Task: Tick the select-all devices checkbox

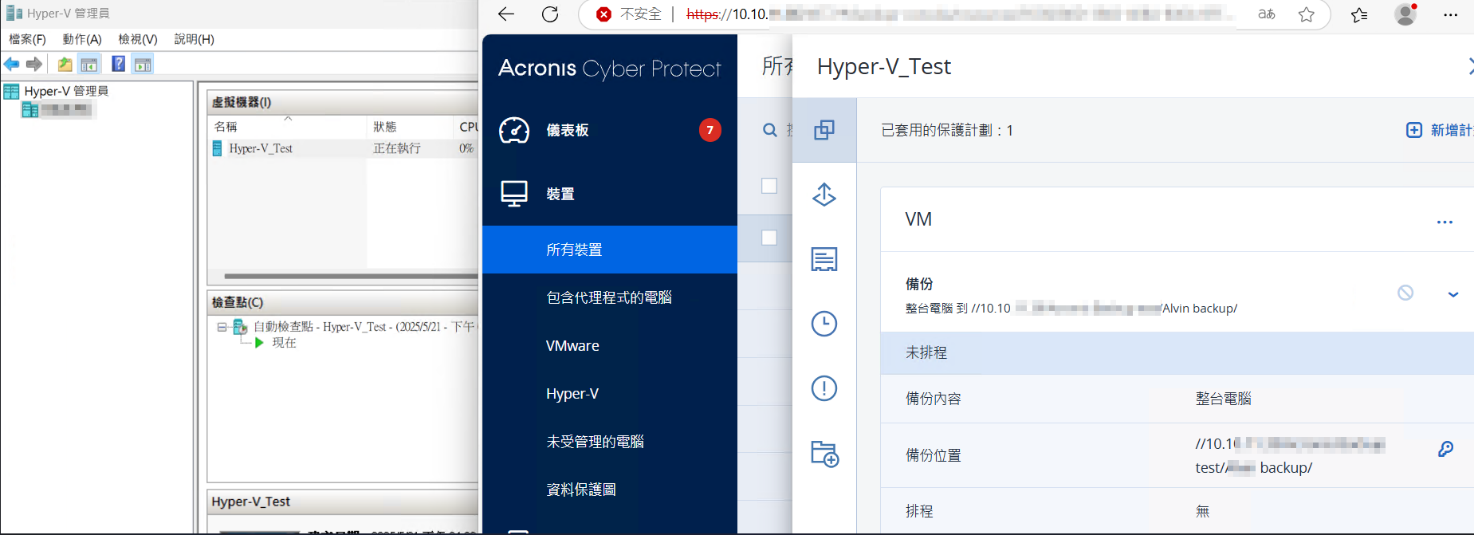Action: pyautogui.click(x=769, y=185)
